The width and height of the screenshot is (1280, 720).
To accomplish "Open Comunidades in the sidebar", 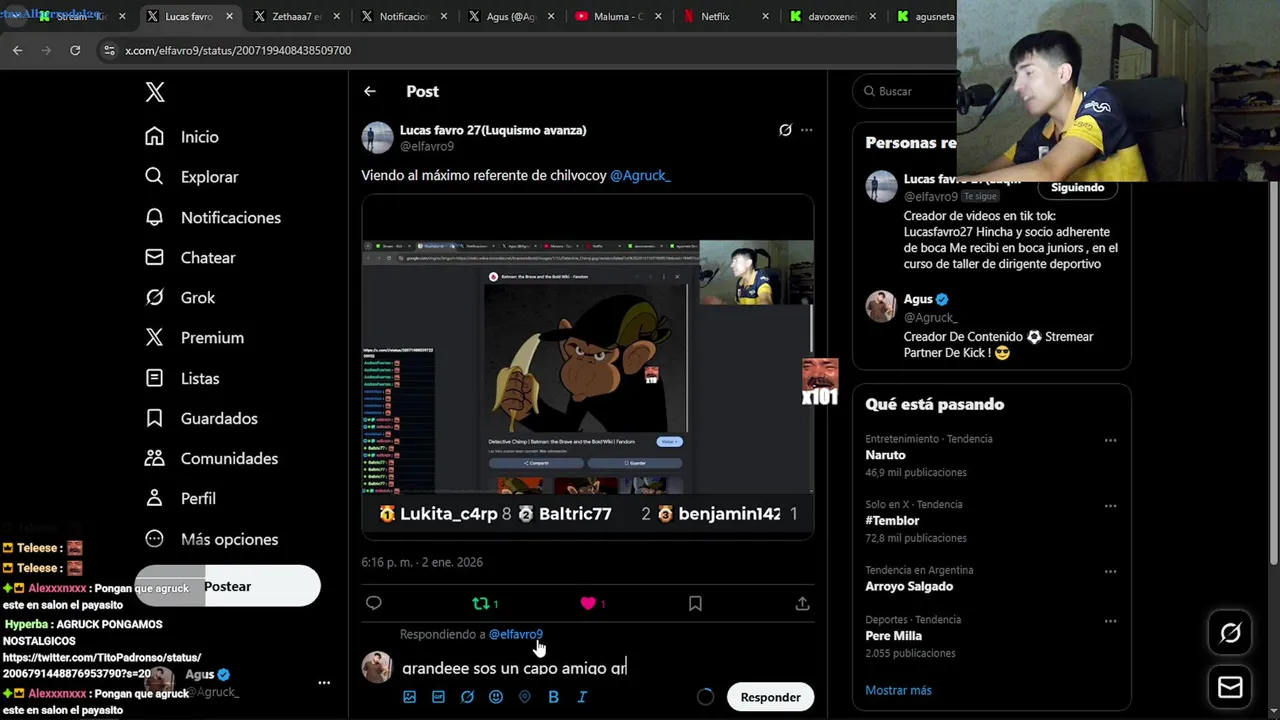I will tap(211, 458).
